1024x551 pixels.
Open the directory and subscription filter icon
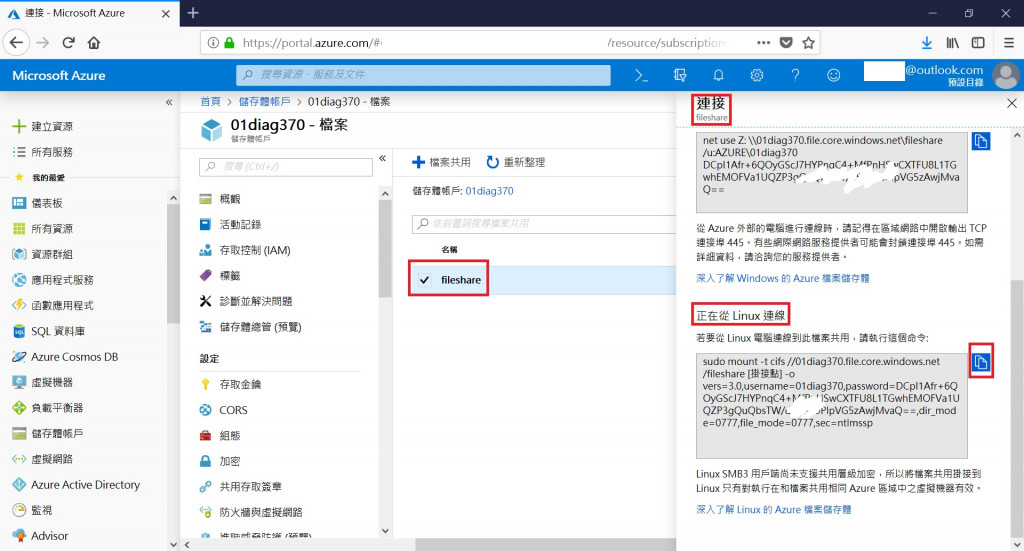(680, 75)
